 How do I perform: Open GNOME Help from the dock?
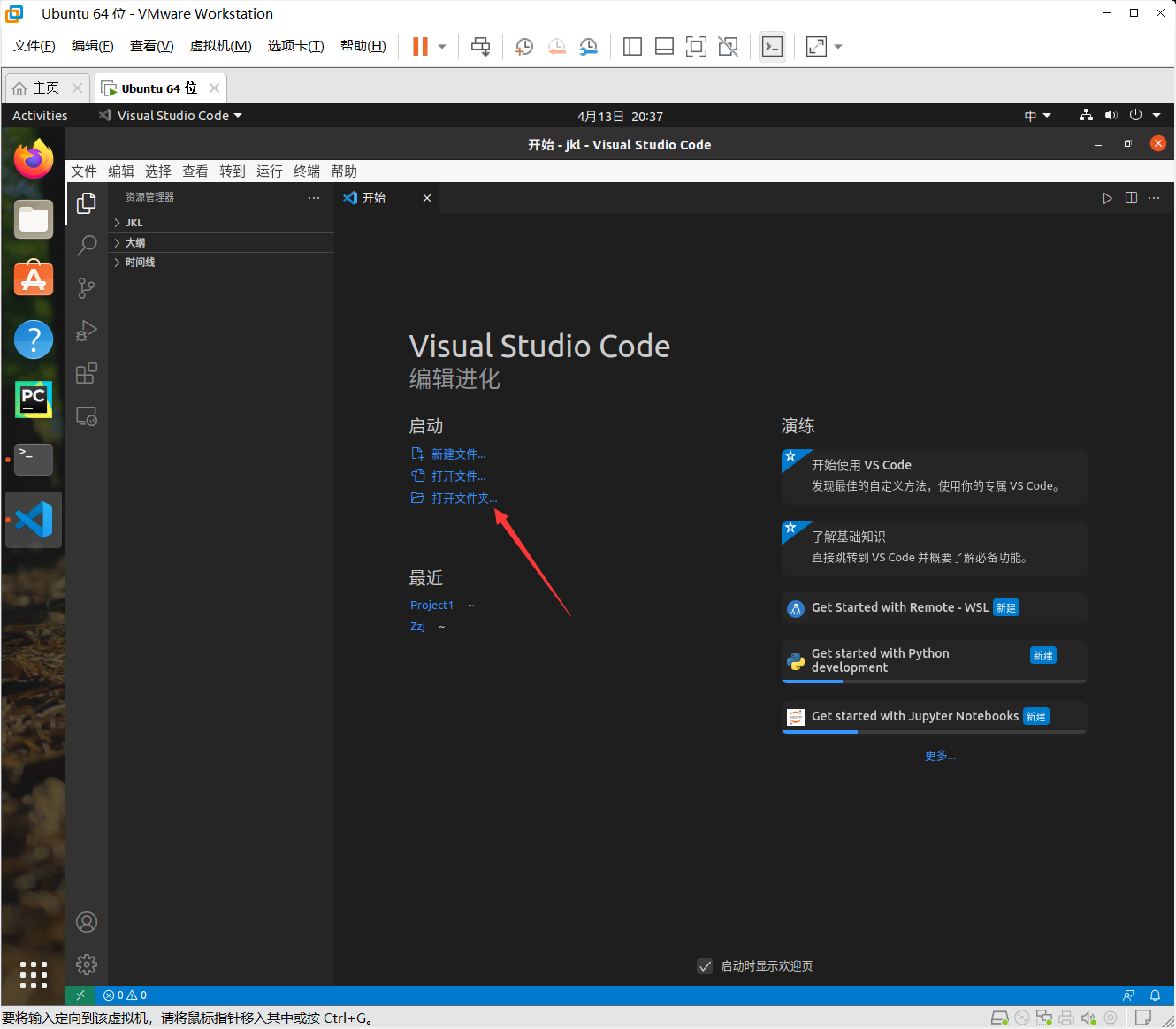[34, 339]
